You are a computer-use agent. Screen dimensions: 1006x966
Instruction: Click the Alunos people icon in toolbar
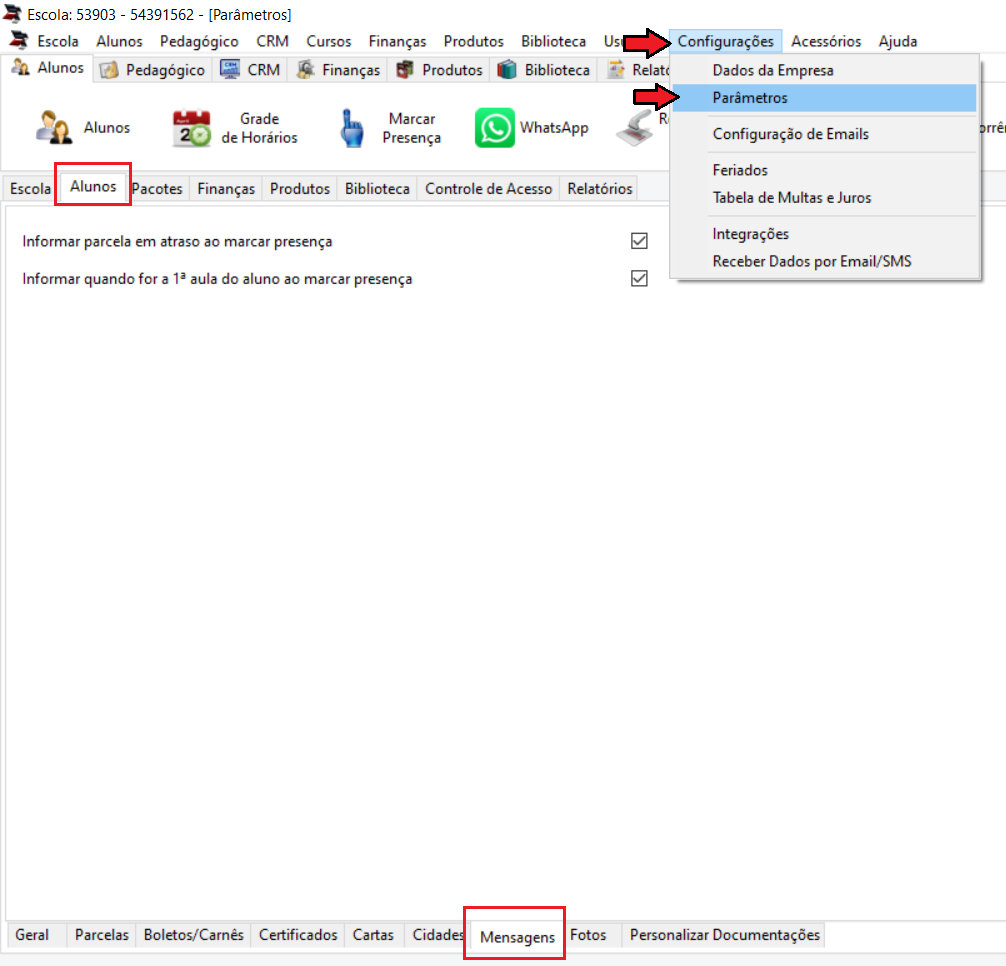pyautogui.click(x=53, y=127)
